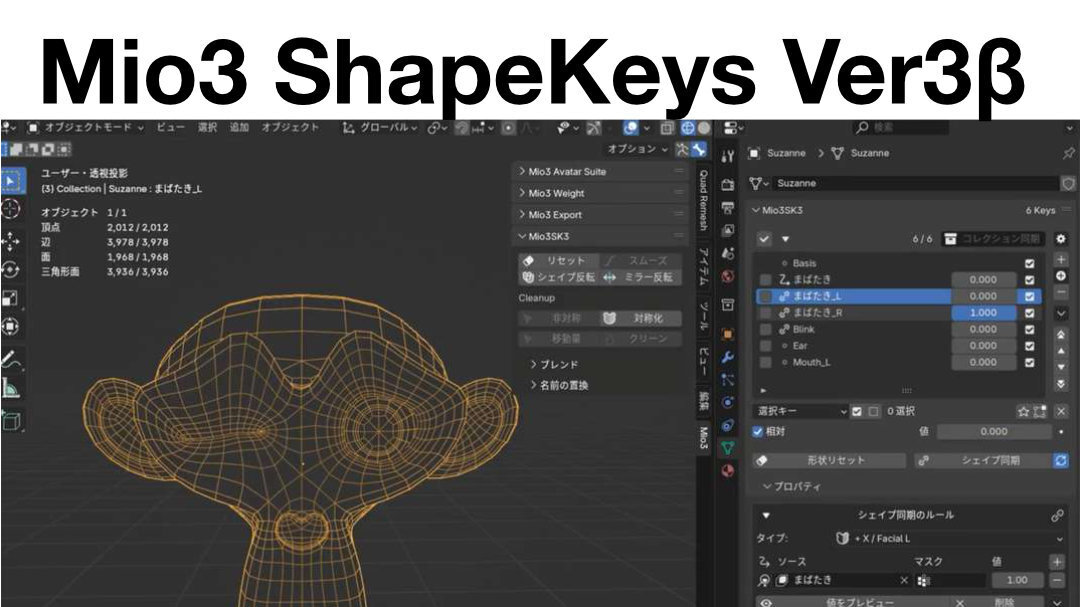This screenshot has width=1080, height=607.
Task: Click the シェイプ反転 button
Action: [557, 277]
